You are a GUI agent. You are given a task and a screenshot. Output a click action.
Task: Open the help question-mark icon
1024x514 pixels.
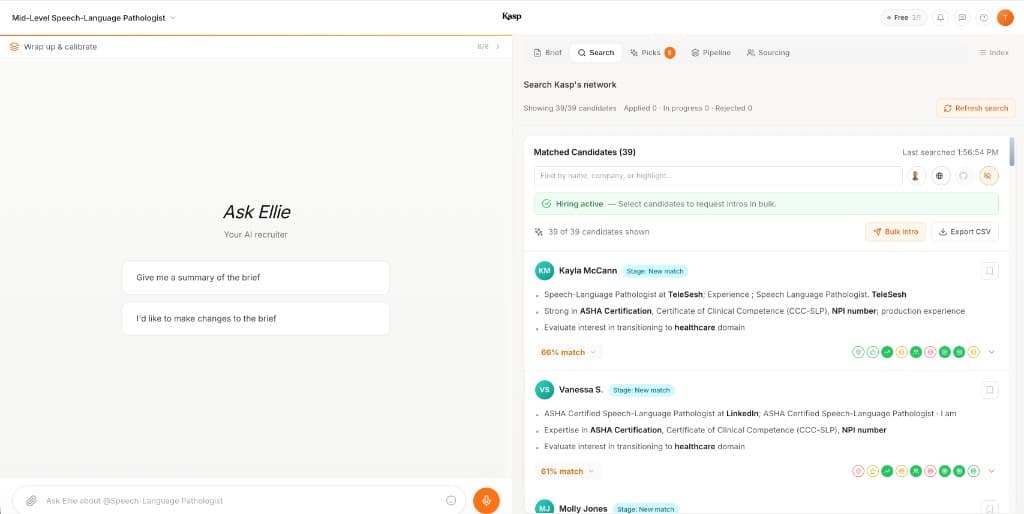tap(984, 18)
